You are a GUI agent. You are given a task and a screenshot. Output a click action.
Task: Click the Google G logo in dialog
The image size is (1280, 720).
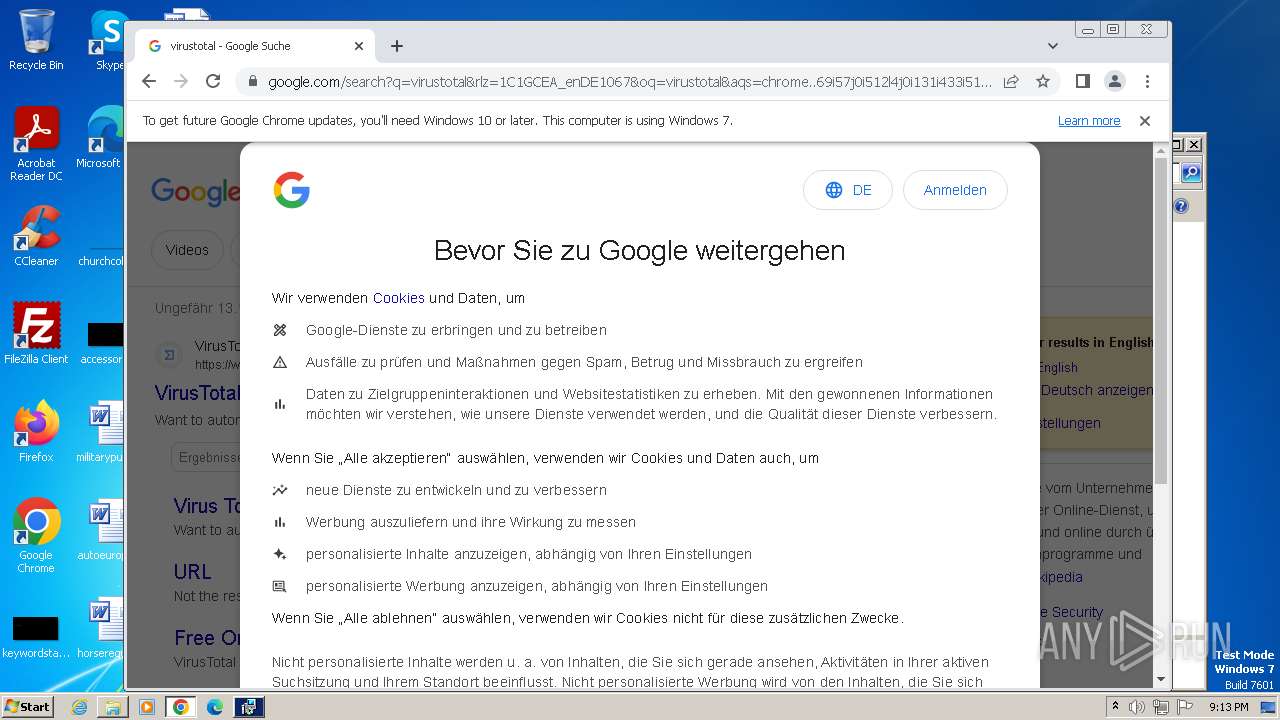coord(291,190)
